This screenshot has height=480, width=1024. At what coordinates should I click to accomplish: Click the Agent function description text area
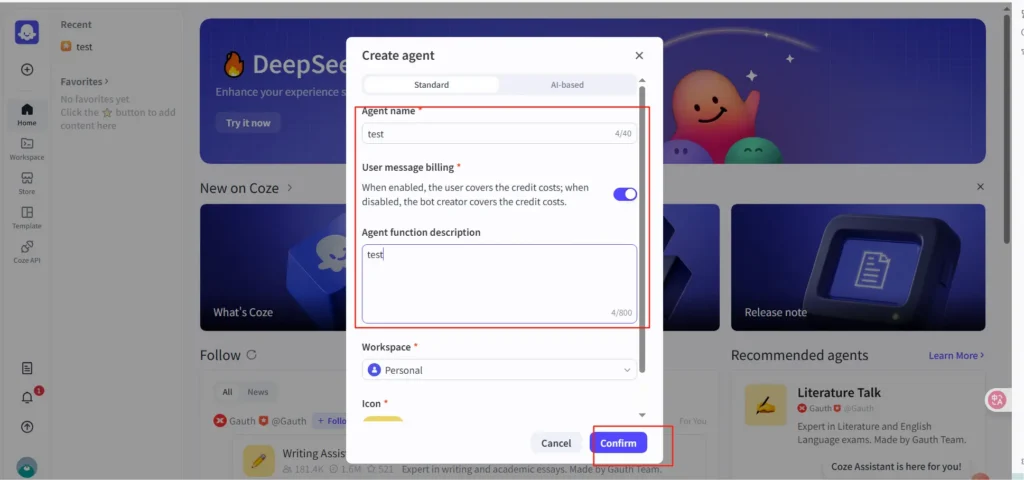coord(498,282)
